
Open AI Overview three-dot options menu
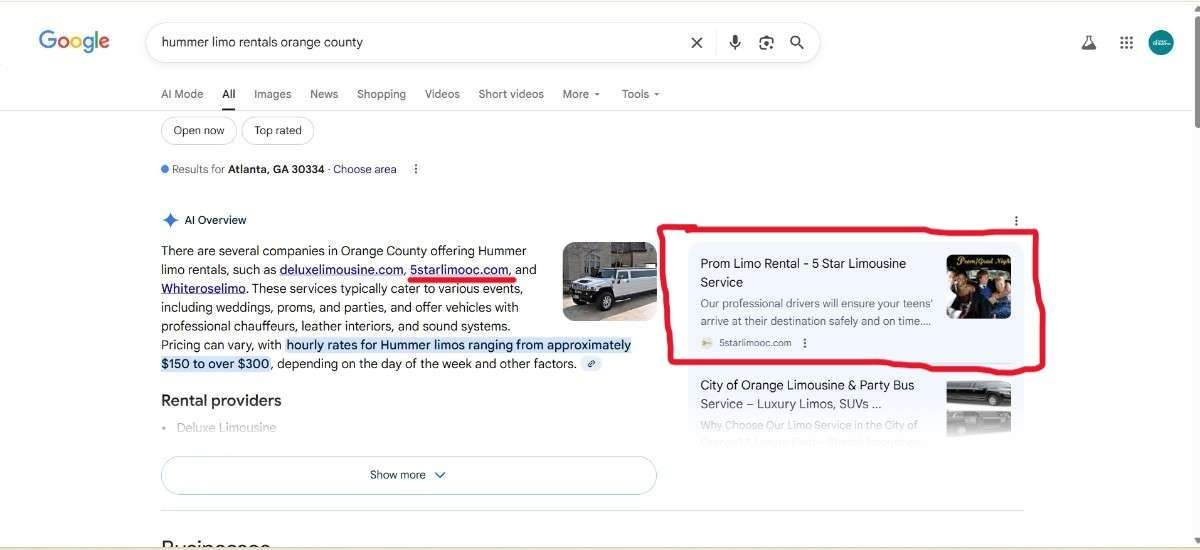coord(1016,221)
